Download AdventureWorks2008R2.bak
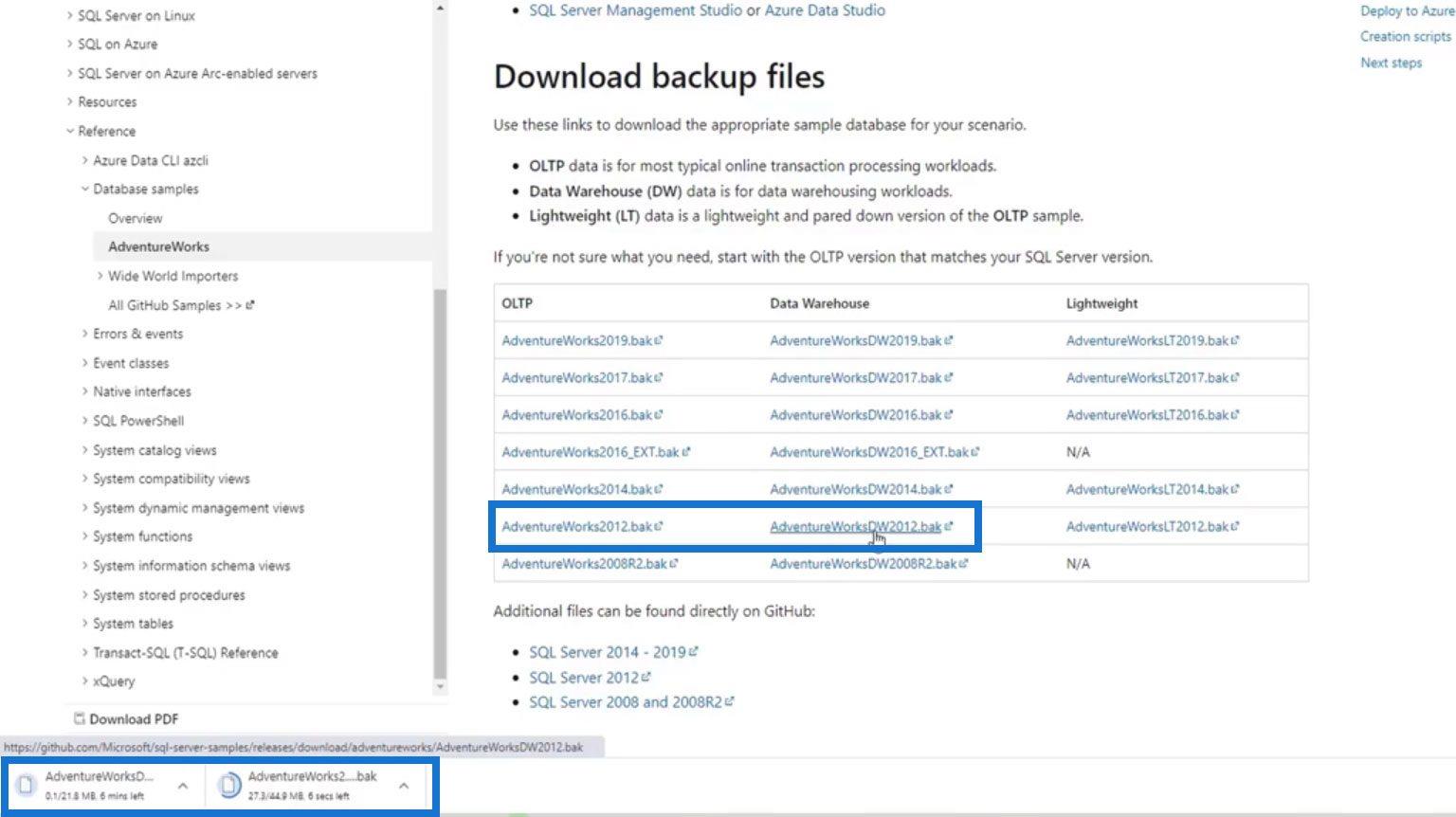Image resolution: width=1456 pixels, height=817 pixels. point(590,563)
